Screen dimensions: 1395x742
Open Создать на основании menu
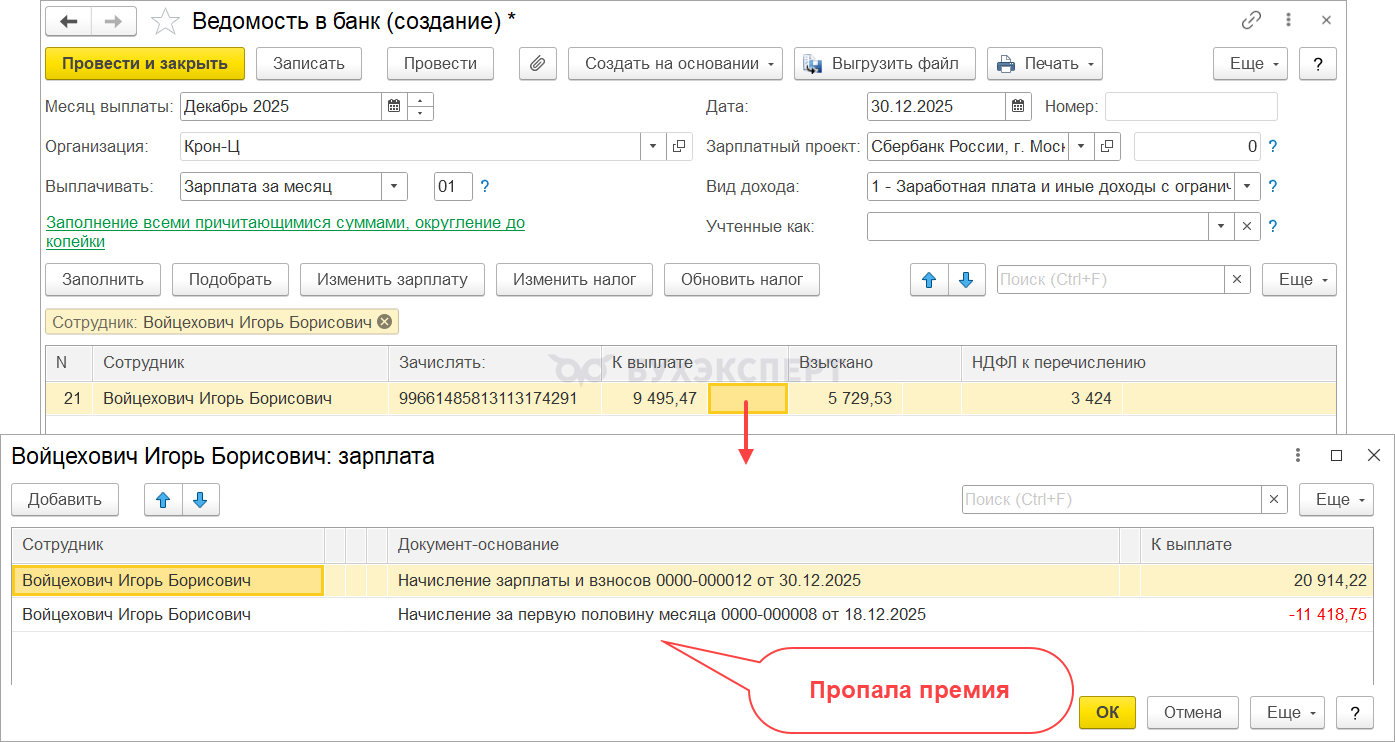coord(674,64)
